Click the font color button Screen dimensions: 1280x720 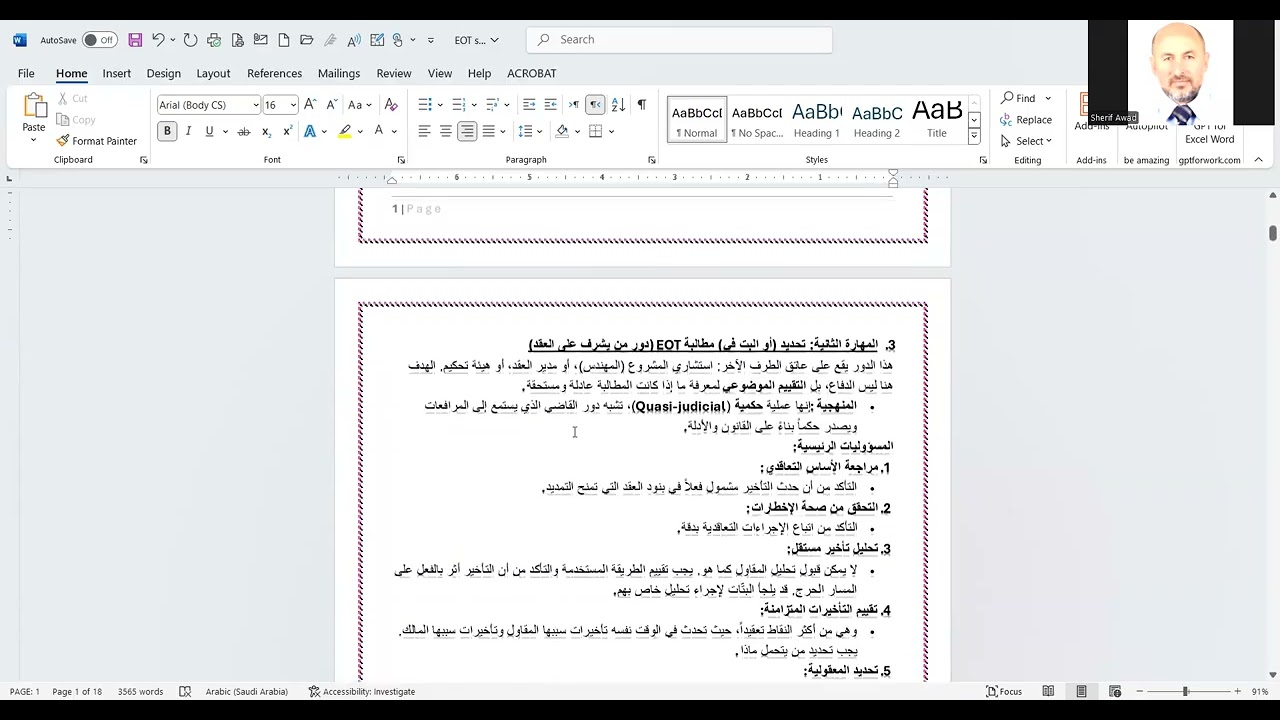click(378, 131)
